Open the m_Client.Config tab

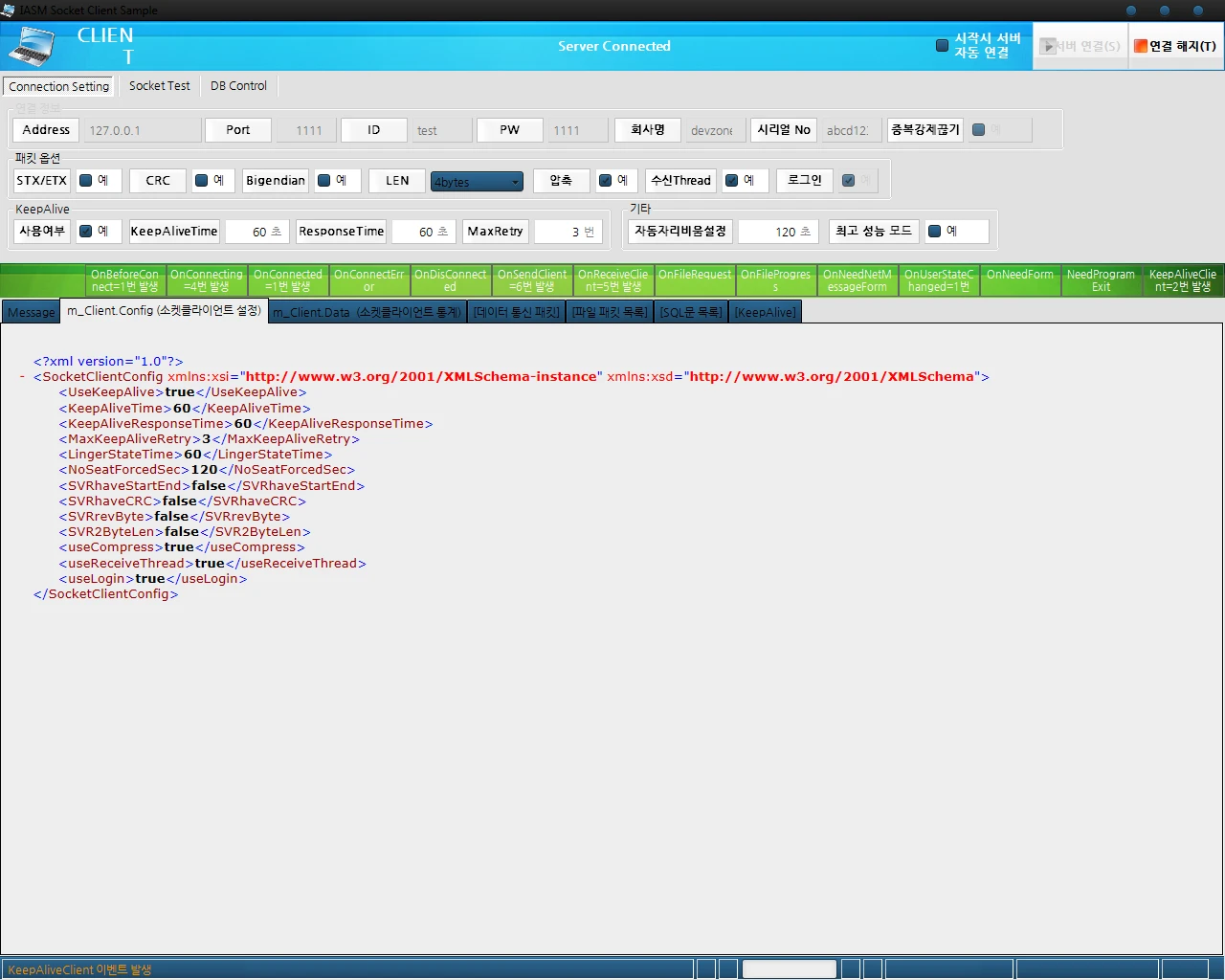tap(164, 310)
